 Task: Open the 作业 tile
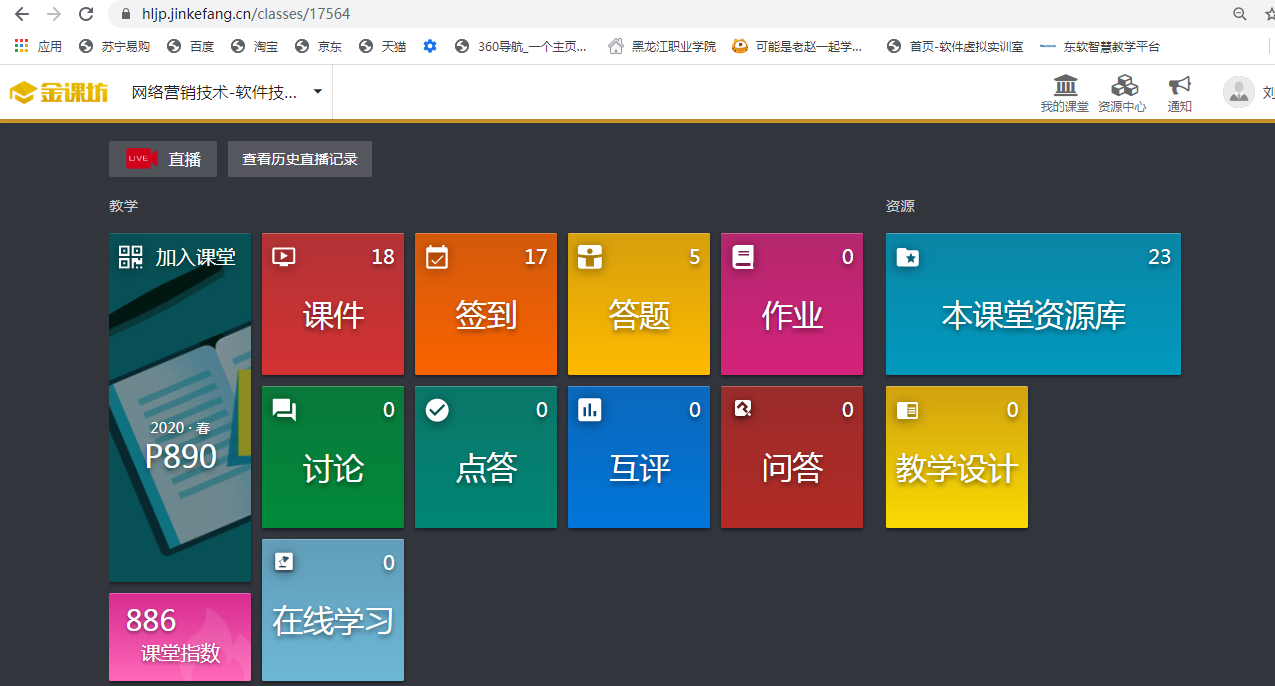point(792,304)
